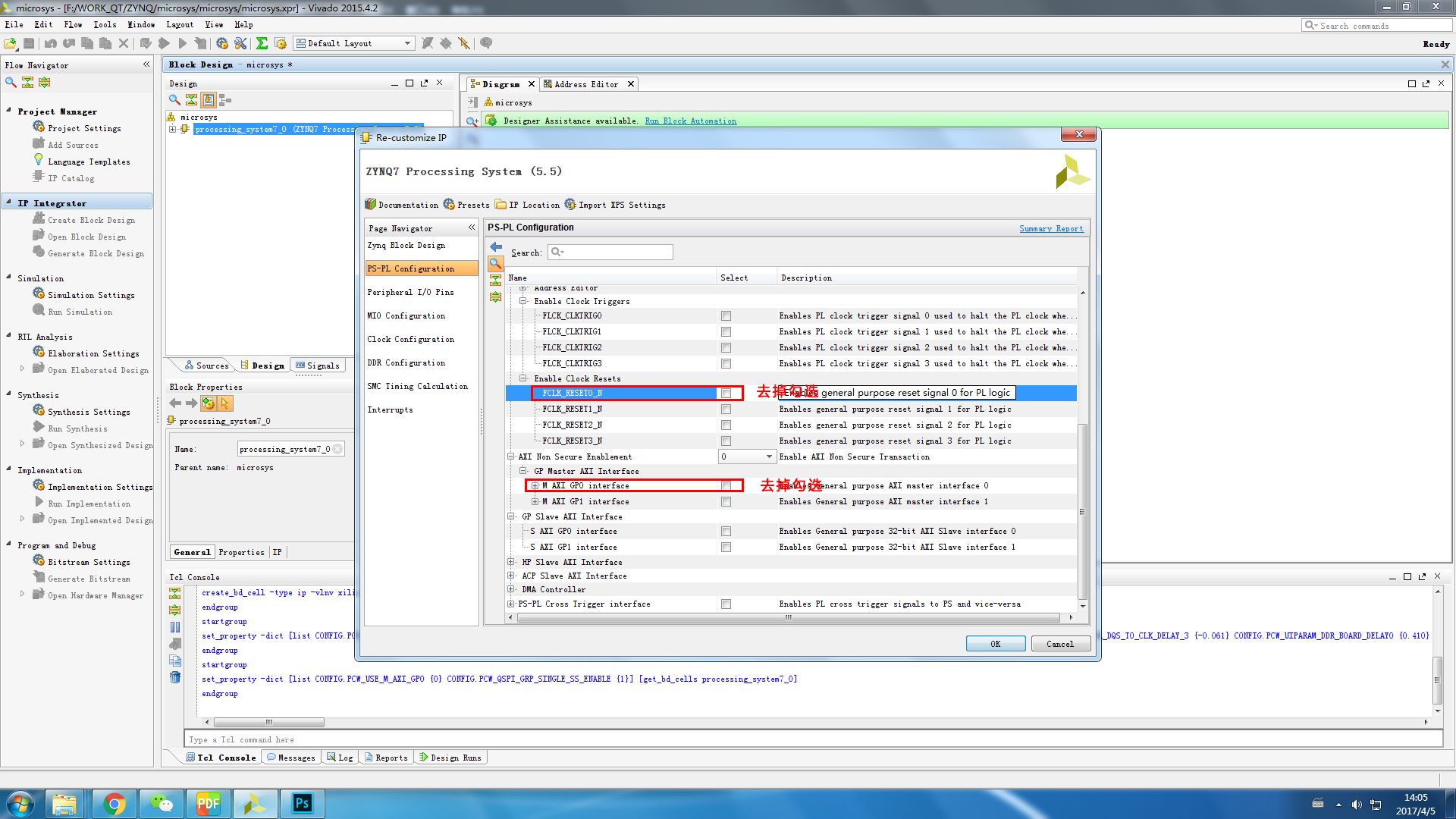
Task: Open Photoshop from the Windows taskbar
Action: click(x=303, y=804)
